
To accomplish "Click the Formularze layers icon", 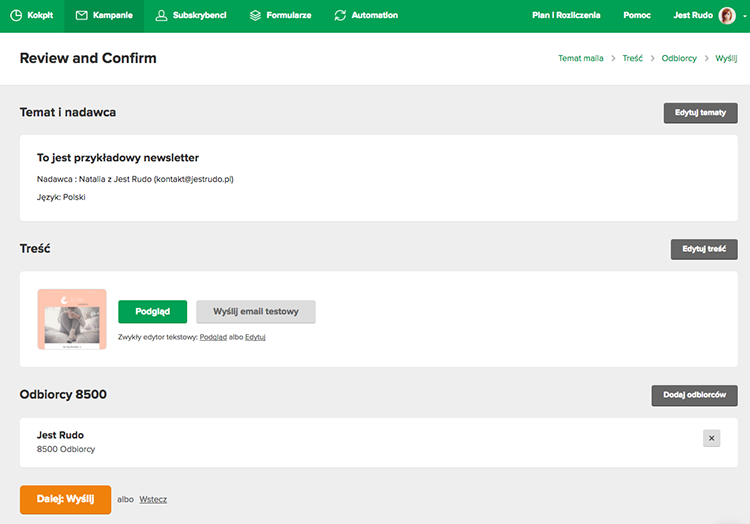I will [255, 15].
